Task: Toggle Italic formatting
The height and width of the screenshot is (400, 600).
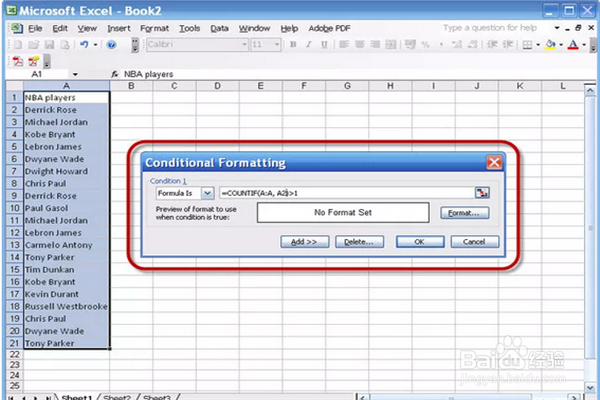Action: [308, 45]
